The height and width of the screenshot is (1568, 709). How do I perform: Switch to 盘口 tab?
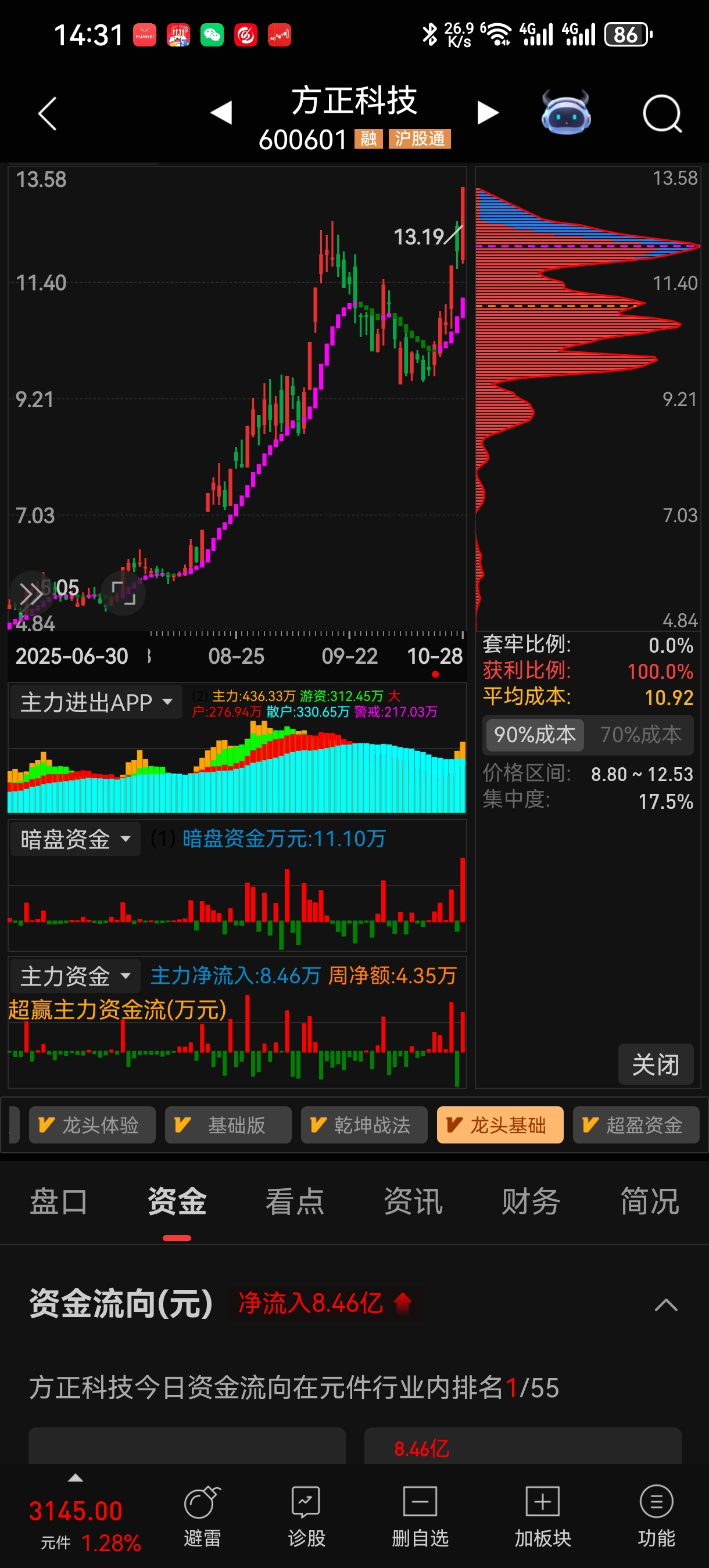[x=59, y=1202]
